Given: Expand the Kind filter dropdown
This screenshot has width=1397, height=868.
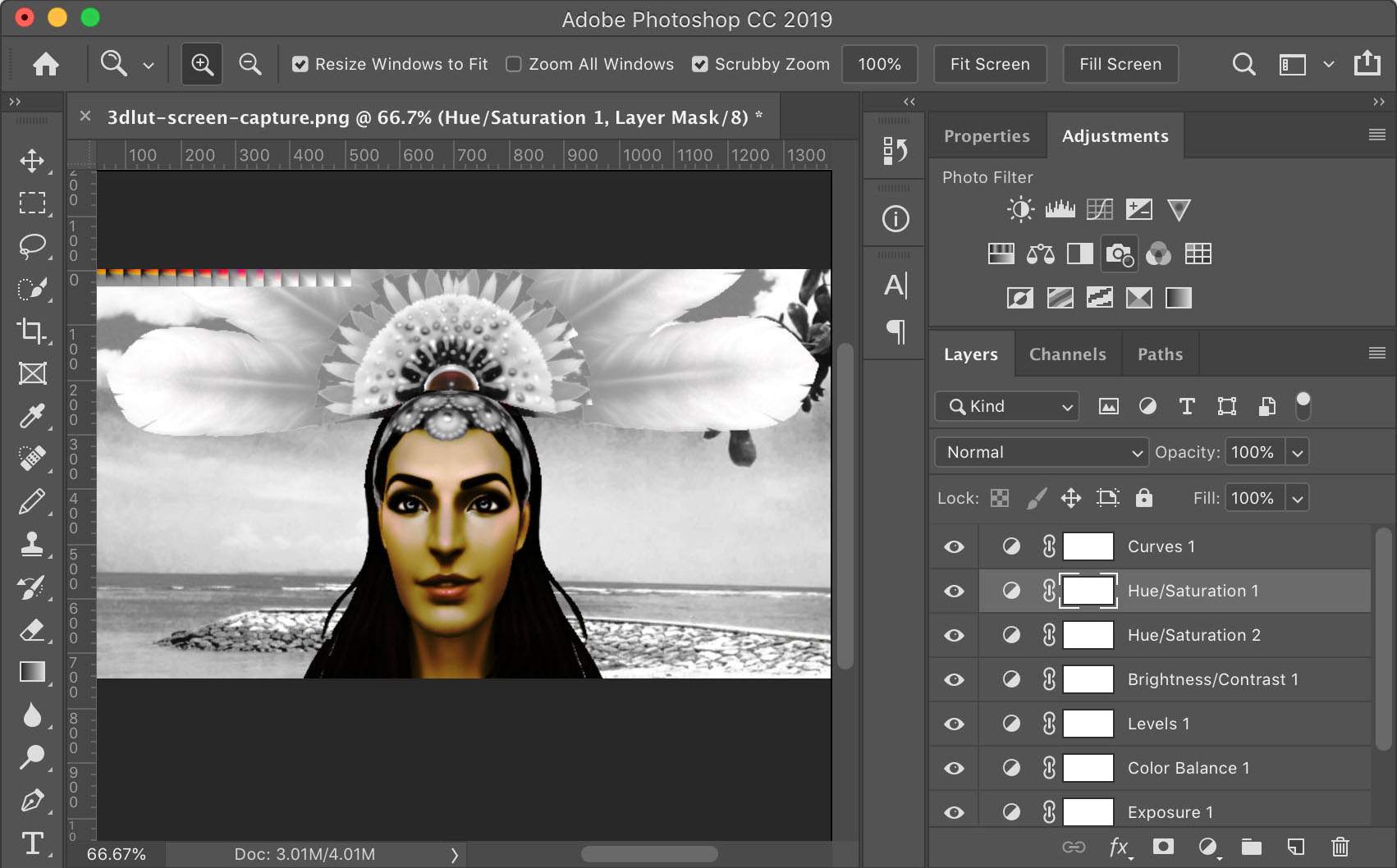Looking at the screenshot, I should coord(1065,406).
